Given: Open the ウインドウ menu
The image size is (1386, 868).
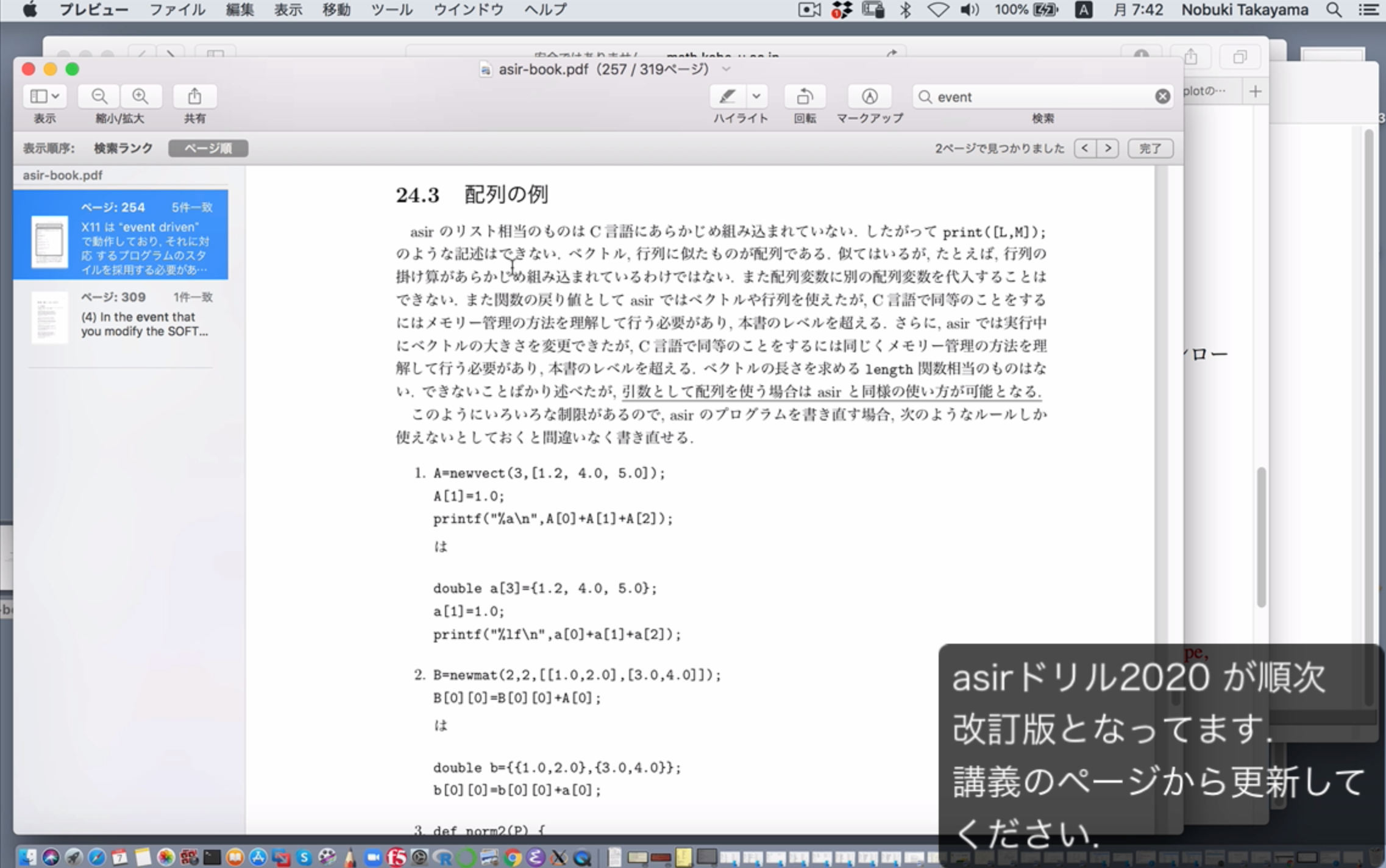Looking at the screenshot, I should pyautogui.click(x=469, y=10).
